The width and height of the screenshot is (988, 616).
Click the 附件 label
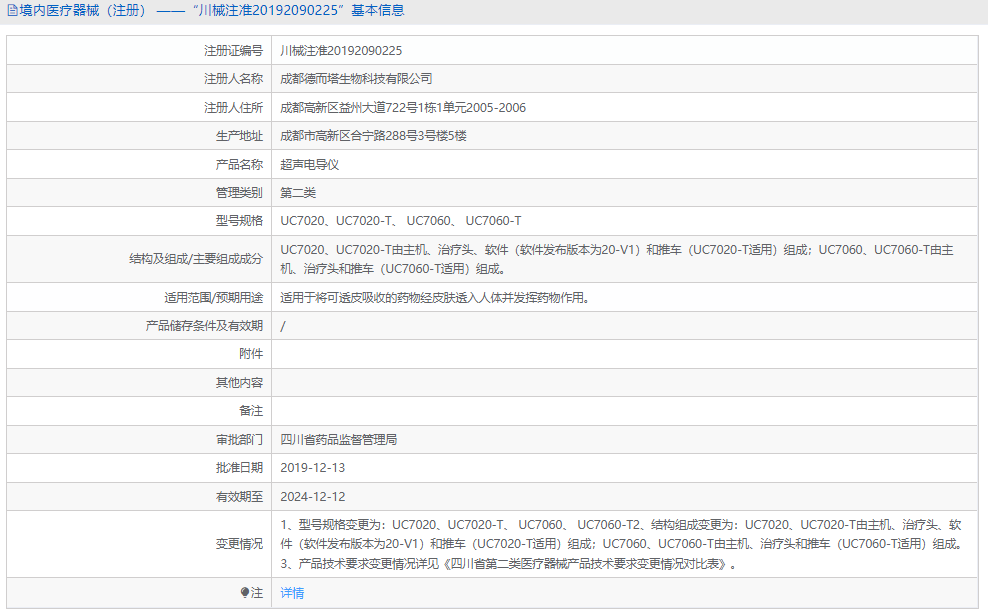coord(251,353)
